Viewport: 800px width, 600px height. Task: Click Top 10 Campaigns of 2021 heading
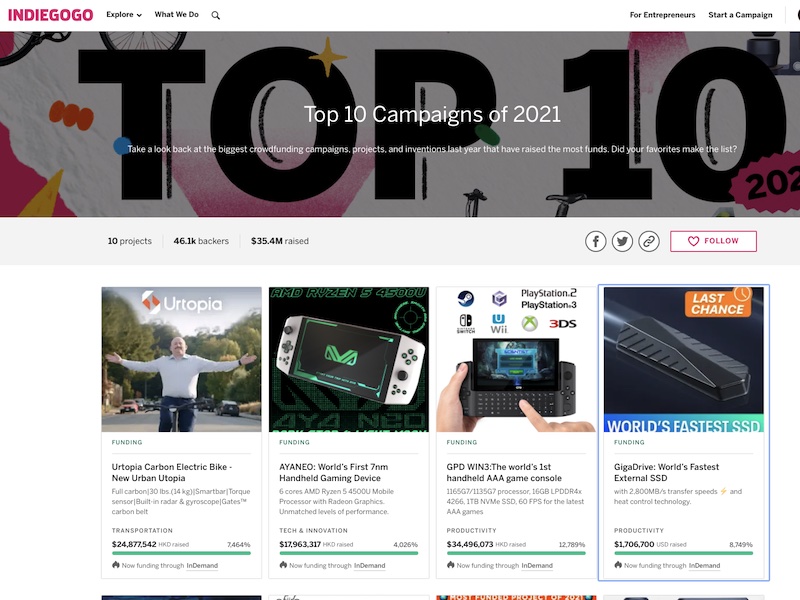[432, 114]
